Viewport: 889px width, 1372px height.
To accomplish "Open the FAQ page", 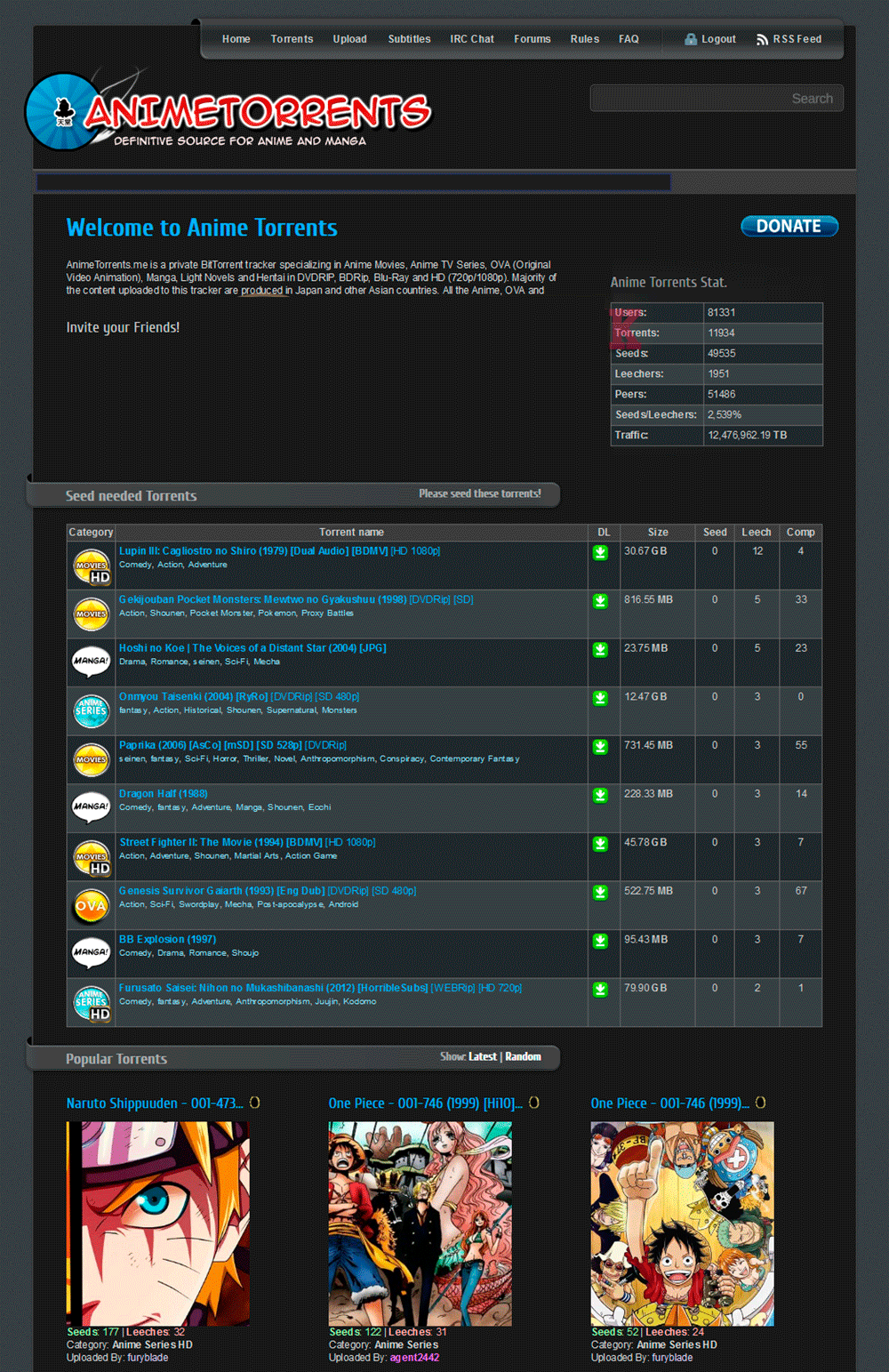I will 629,39.
